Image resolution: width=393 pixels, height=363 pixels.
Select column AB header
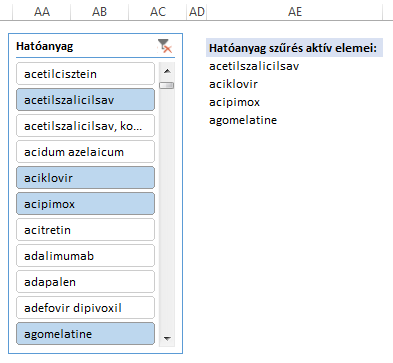(99, 12)
